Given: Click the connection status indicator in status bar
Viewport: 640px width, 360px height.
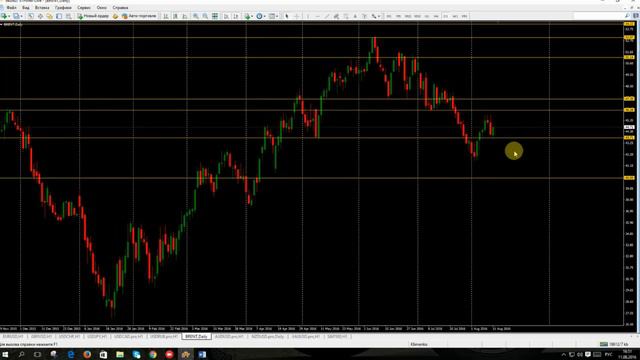Looking at the screenshot, I should (614, 344).
